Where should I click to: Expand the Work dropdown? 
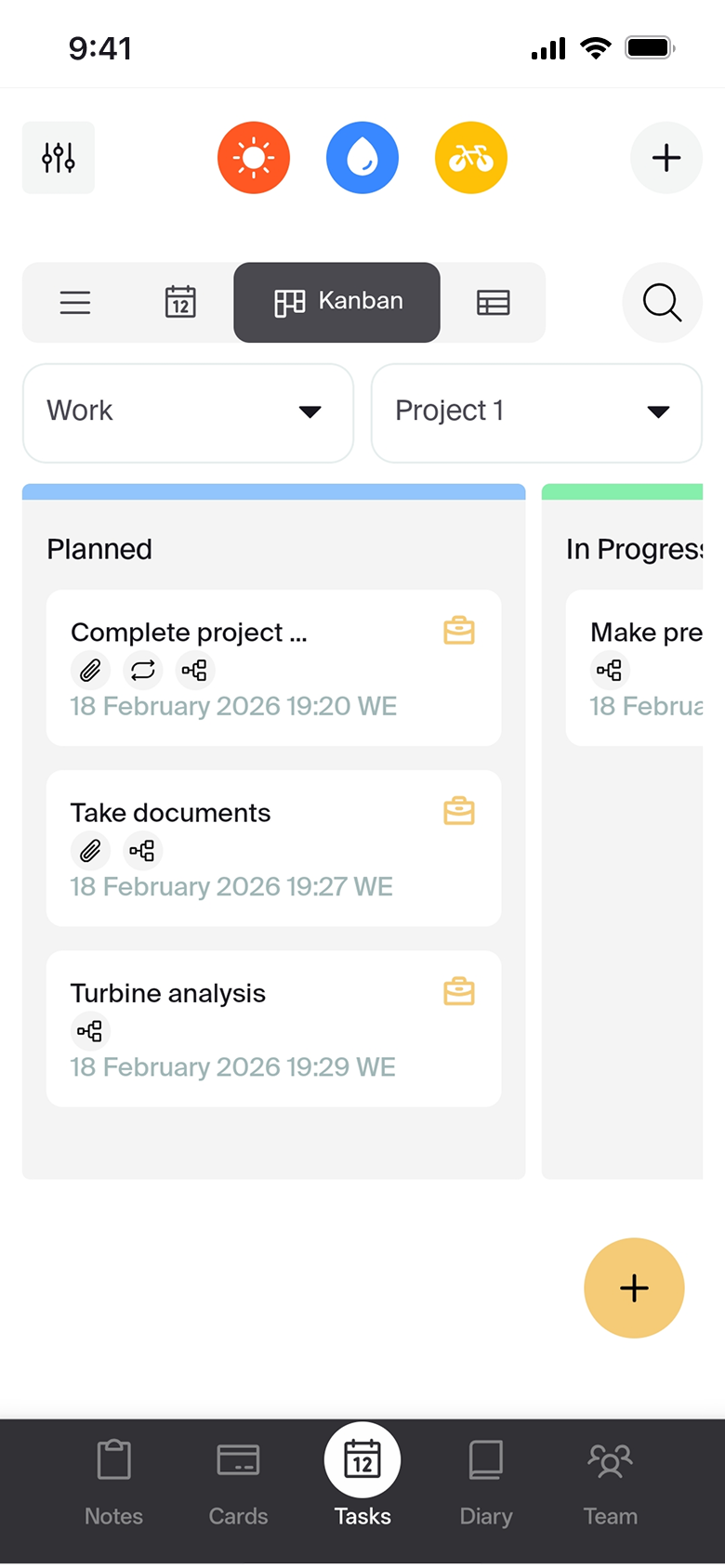(x=188, y=412)
